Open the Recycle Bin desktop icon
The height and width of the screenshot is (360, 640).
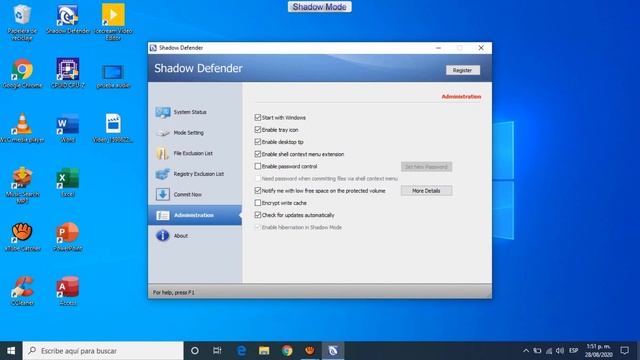tap(22, 15)
